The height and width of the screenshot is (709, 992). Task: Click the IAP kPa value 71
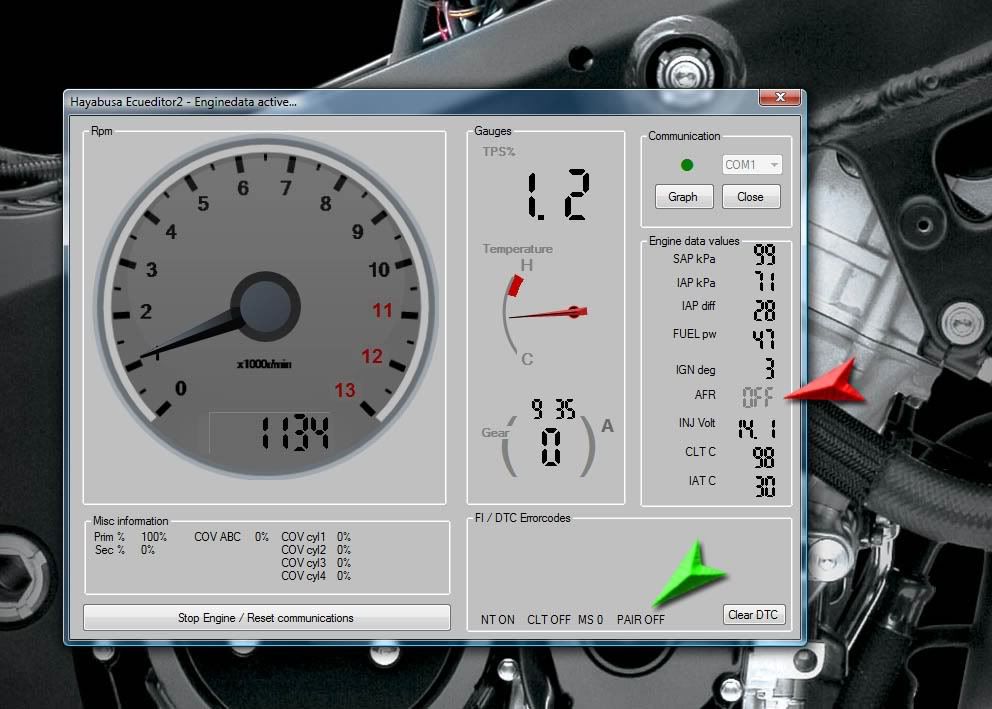coord(765,281)
